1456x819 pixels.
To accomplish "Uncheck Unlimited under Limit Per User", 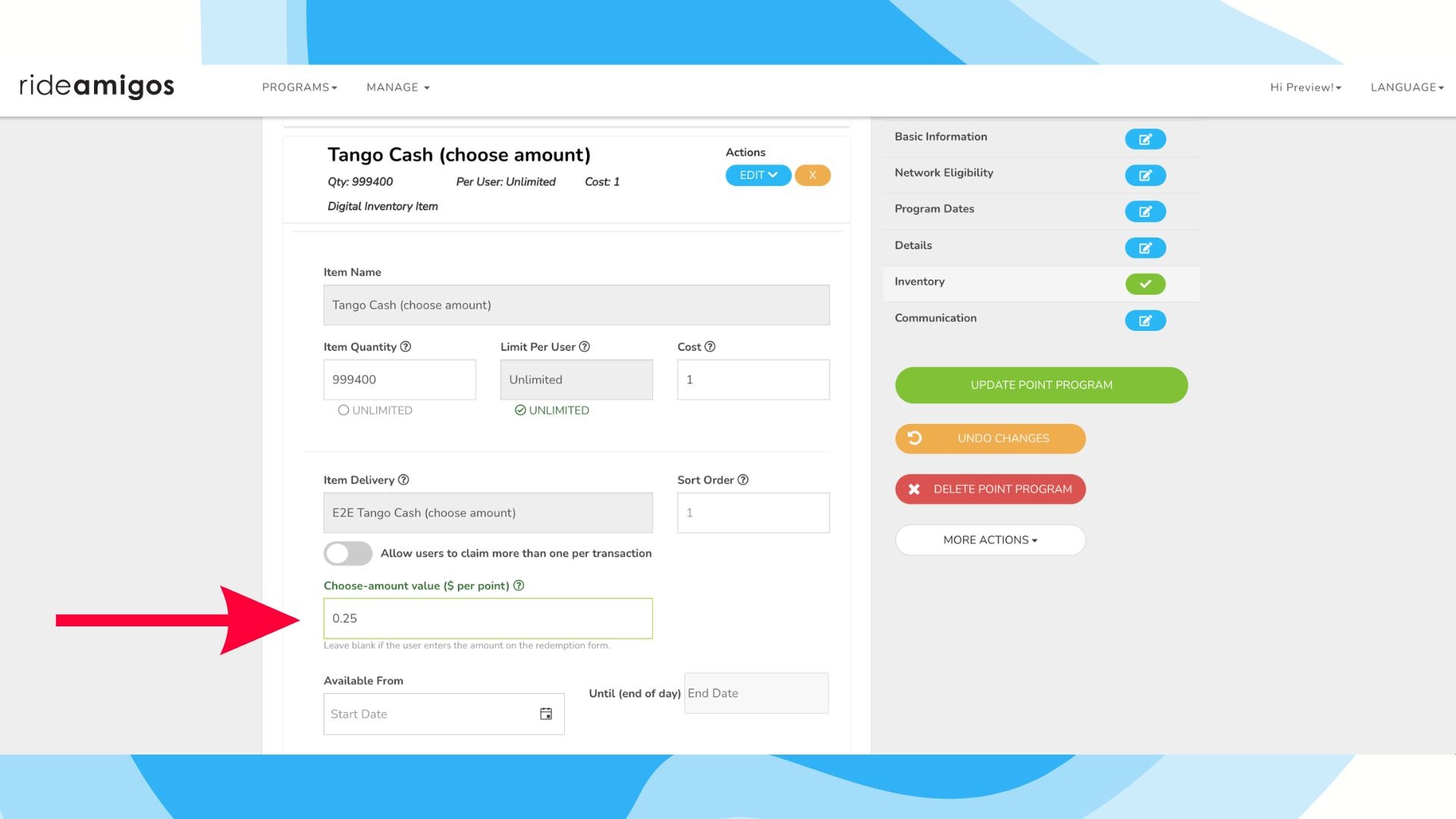I will click(x=552, y=410).
